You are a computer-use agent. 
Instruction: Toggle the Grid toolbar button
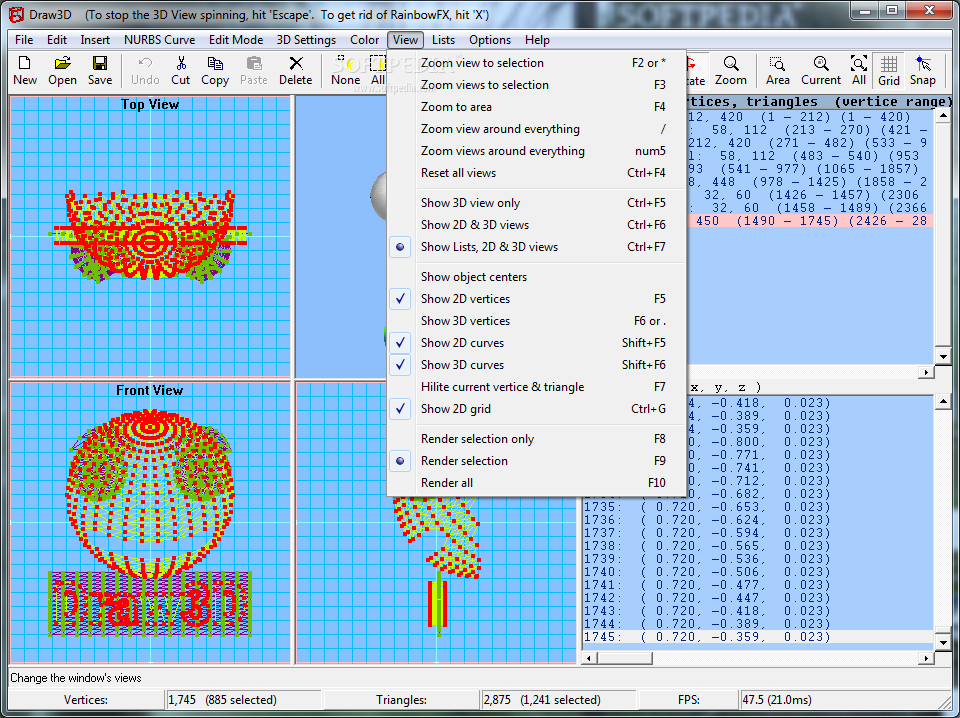(889, 70)
